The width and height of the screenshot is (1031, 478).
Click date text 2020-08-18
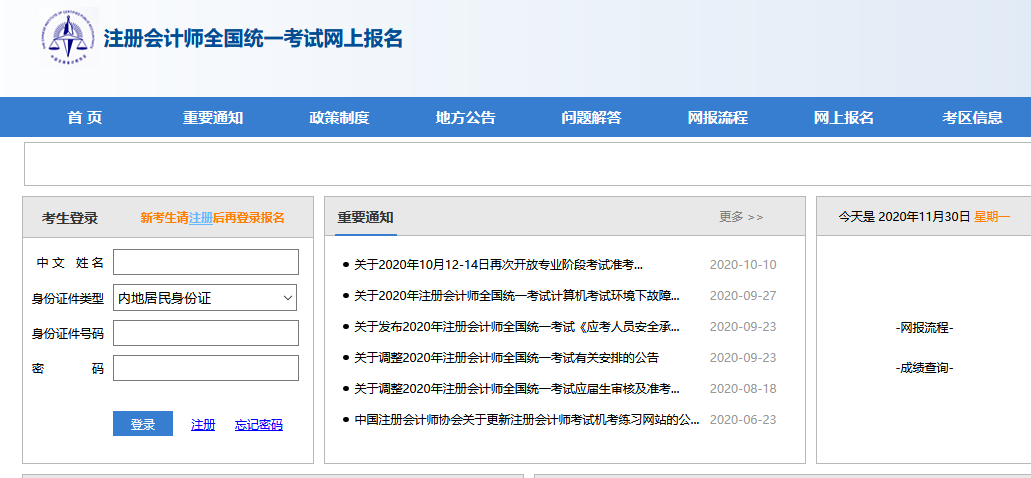(x=743, y=389)
